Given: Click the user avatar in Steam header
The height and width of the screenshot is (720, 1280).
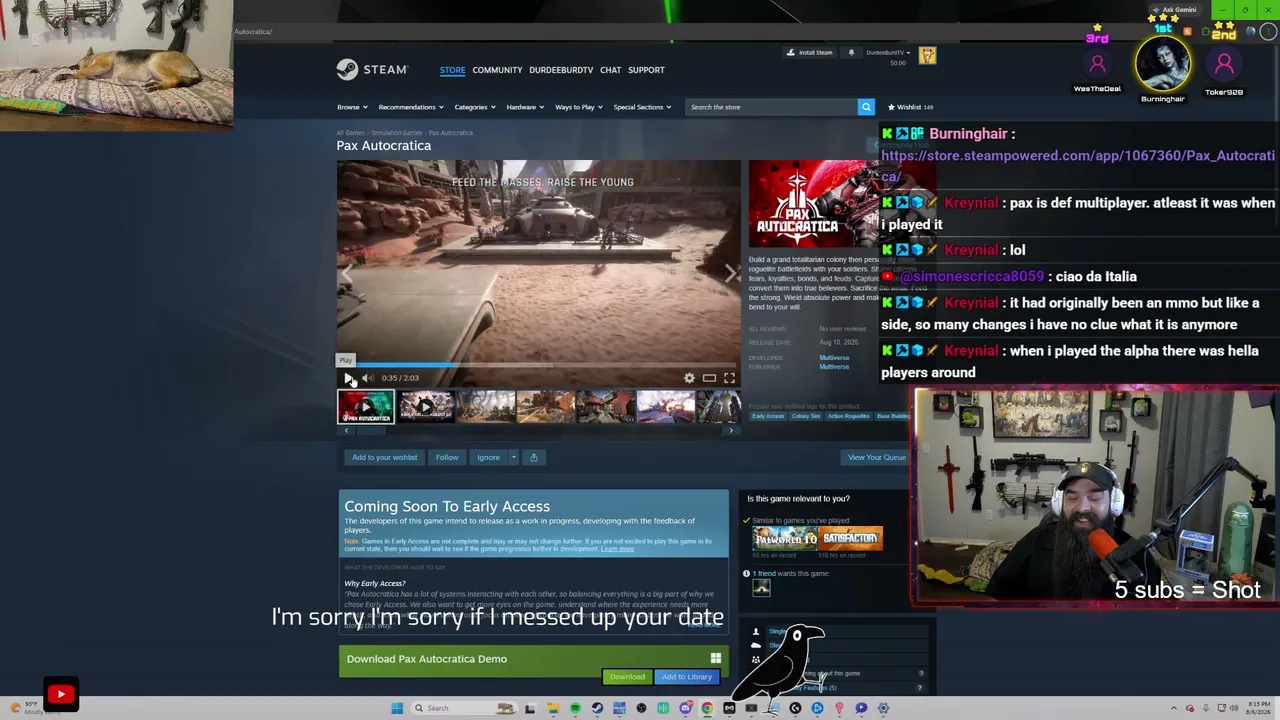Looking at the screenshot, I should pos(927,56).
